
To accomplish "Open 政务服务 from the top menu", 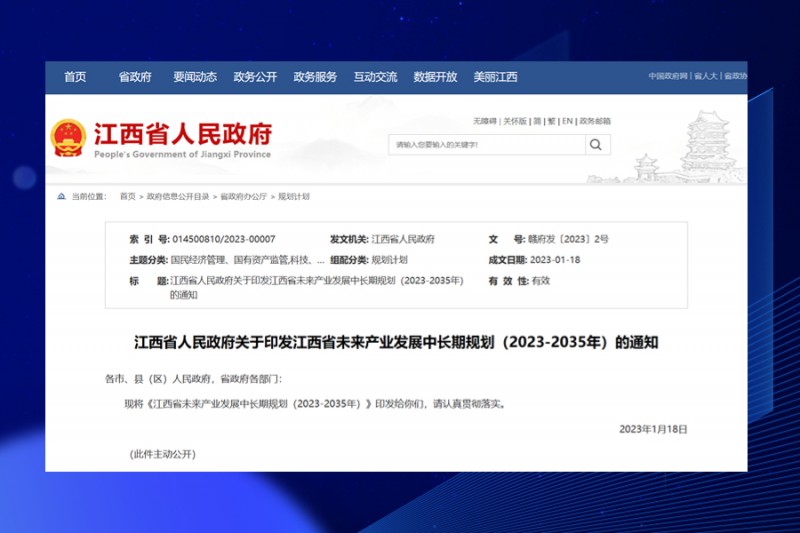I will 315,77.
